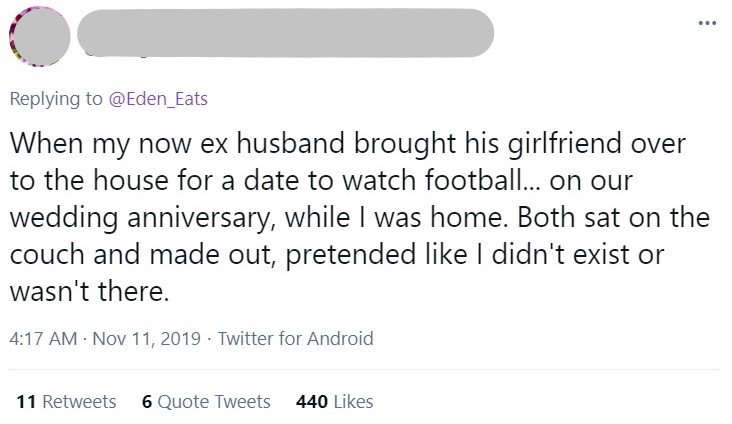View the 440 Likes list

coord(335,401)
